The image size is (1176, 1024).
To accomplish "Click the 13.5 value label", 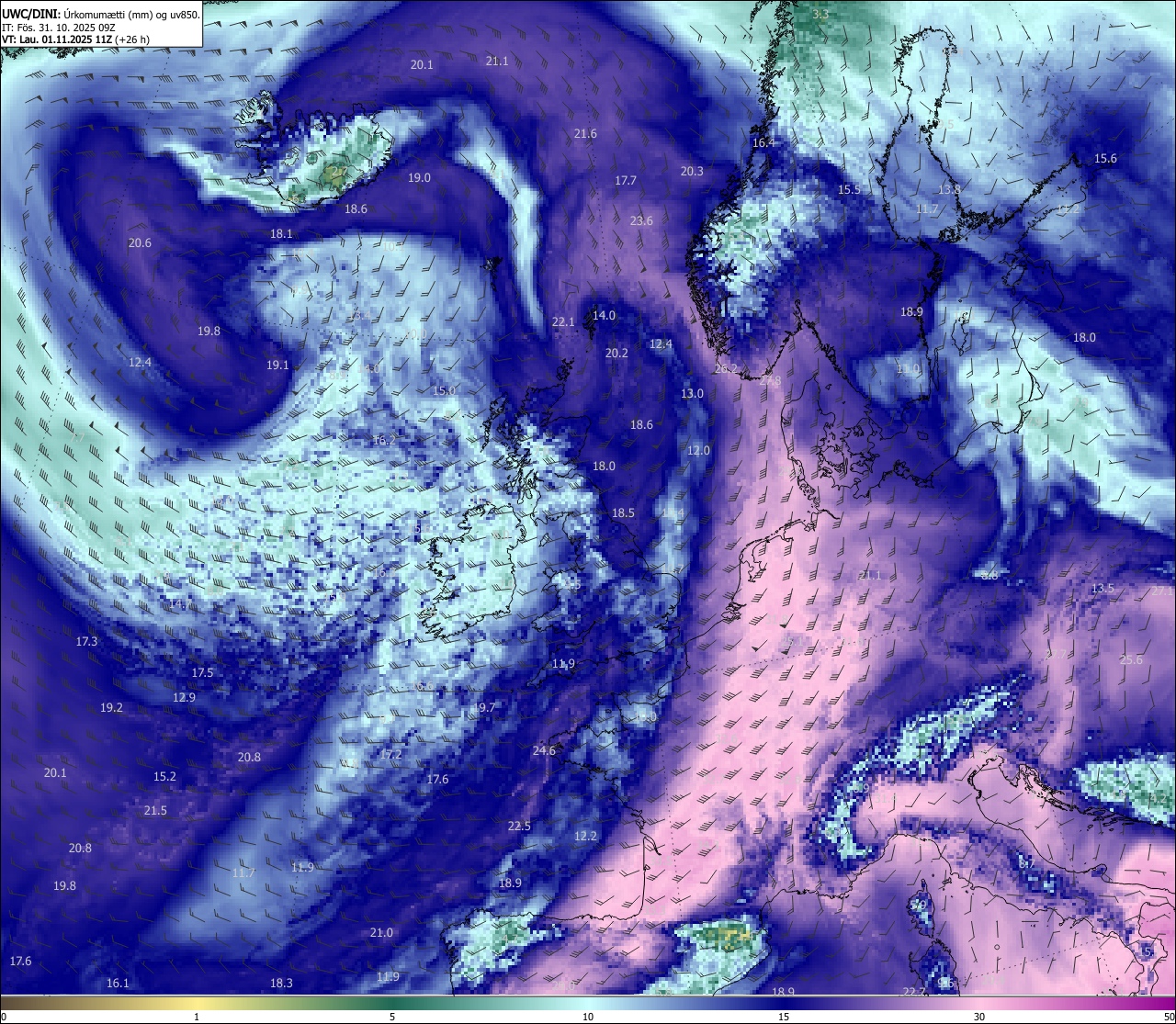I will [x=1102, y=589].
